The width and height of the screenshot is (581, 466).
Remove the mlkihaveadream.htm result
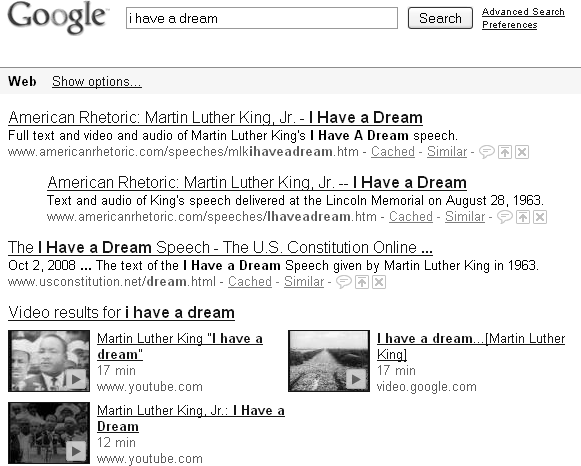(x=522, y=152)
